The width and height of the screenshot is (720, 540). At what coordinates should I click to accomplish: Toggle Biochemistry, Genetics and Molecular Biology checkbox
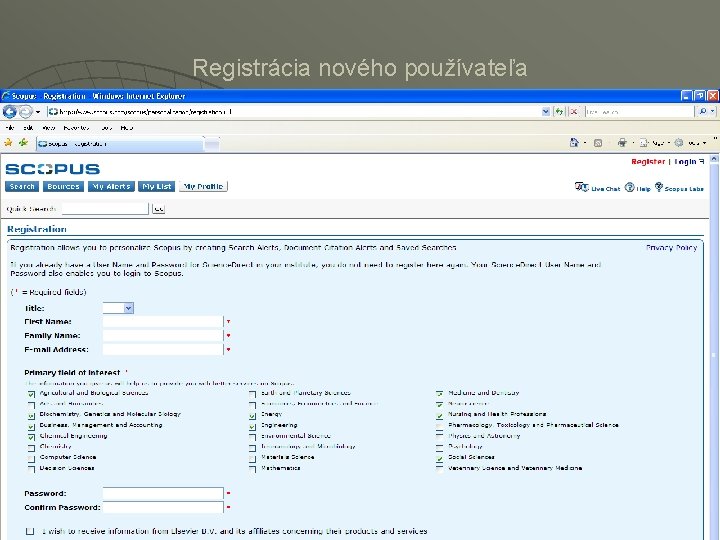pos(31,416)
